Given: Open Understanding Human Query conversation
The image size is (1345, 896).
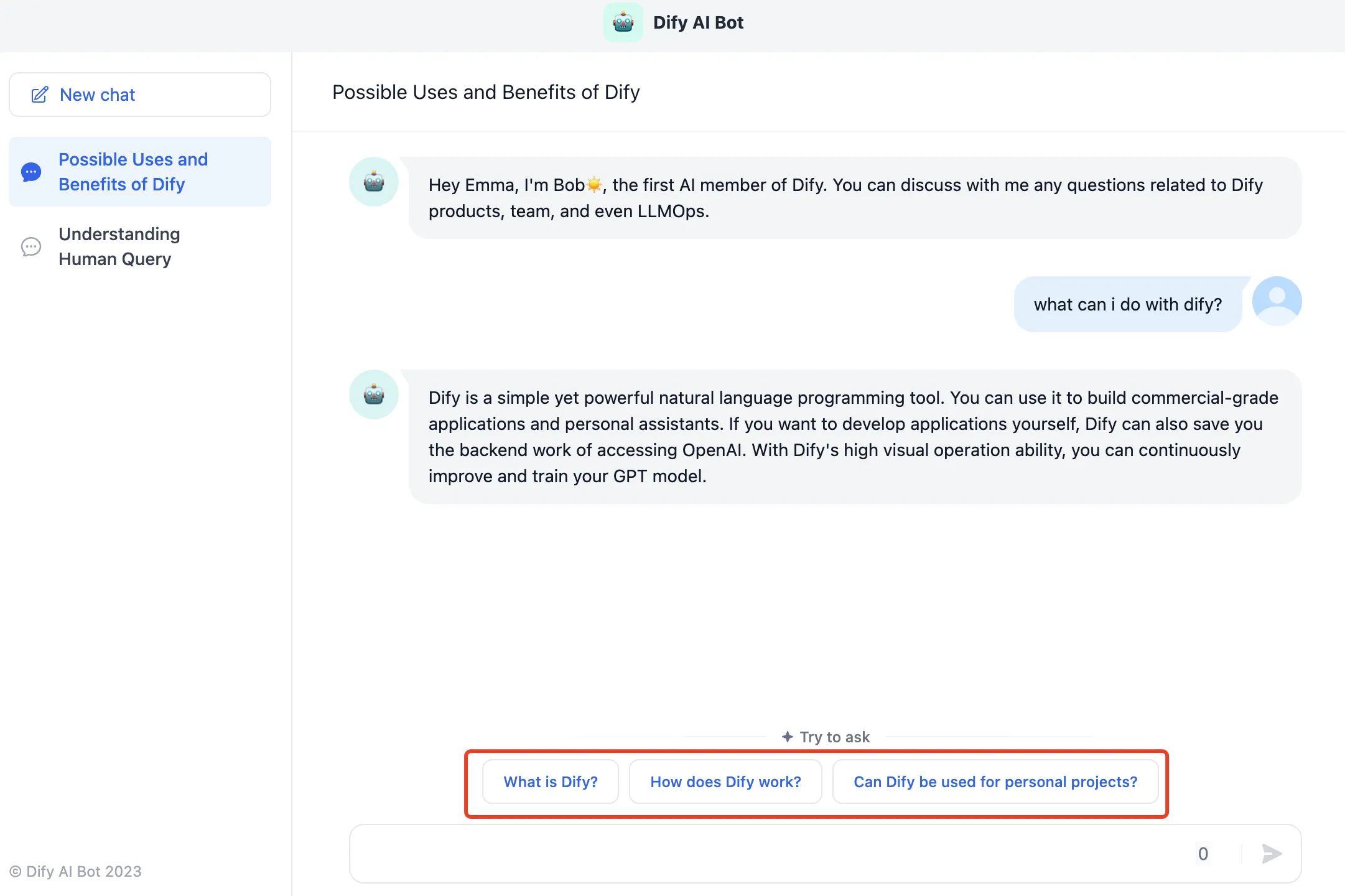Looking at the screenshot, I should [x=119, y=246].
